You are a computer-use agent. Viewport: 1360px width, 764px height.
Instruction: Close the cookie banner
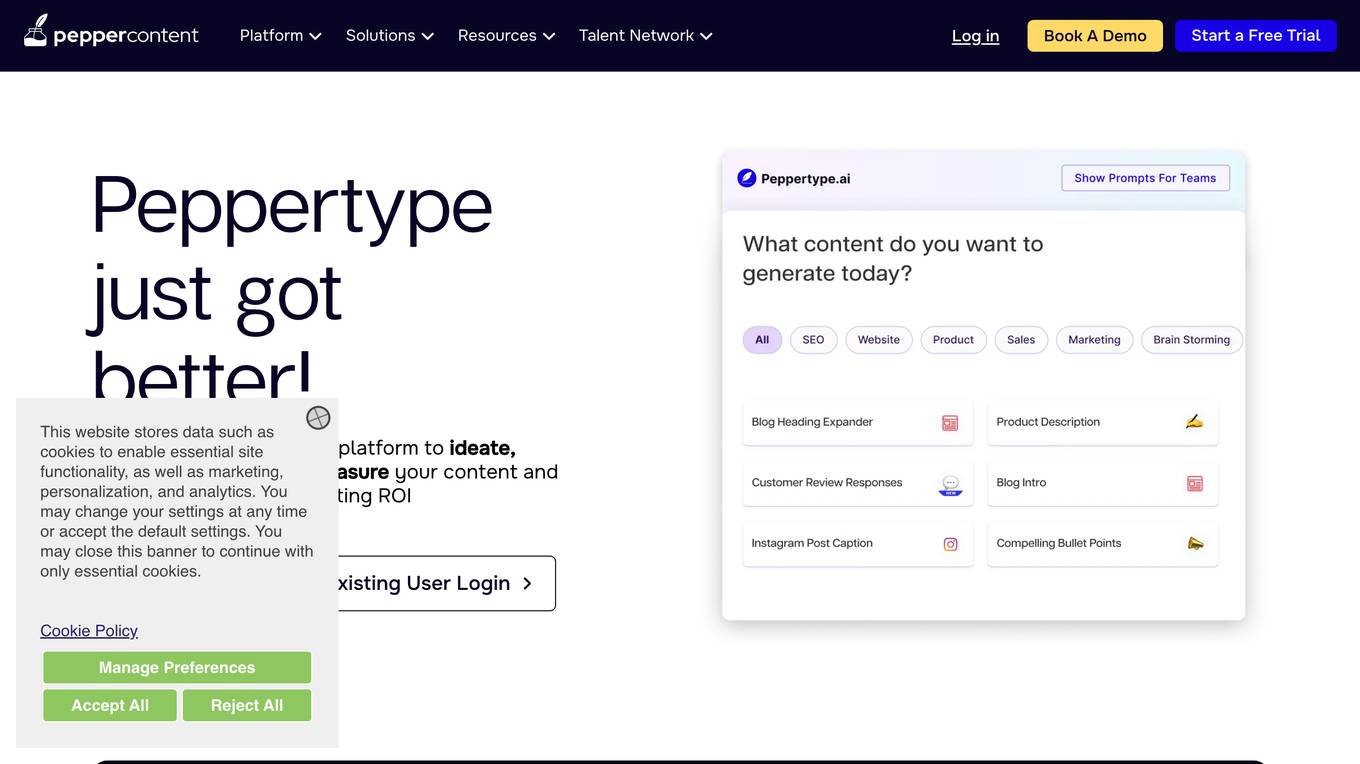pos(318,417)
